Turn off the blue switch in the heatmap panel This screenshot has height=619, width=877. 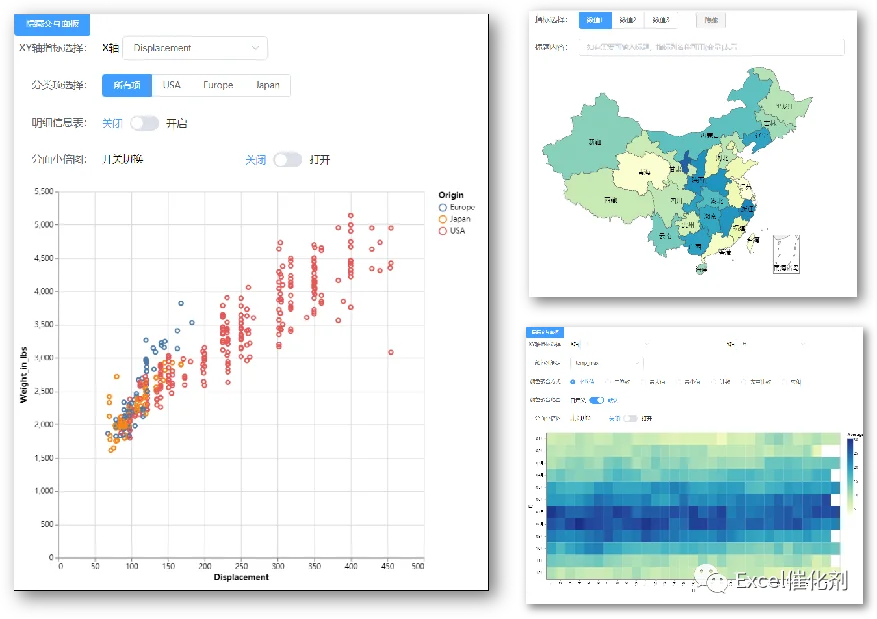point(597,400)
